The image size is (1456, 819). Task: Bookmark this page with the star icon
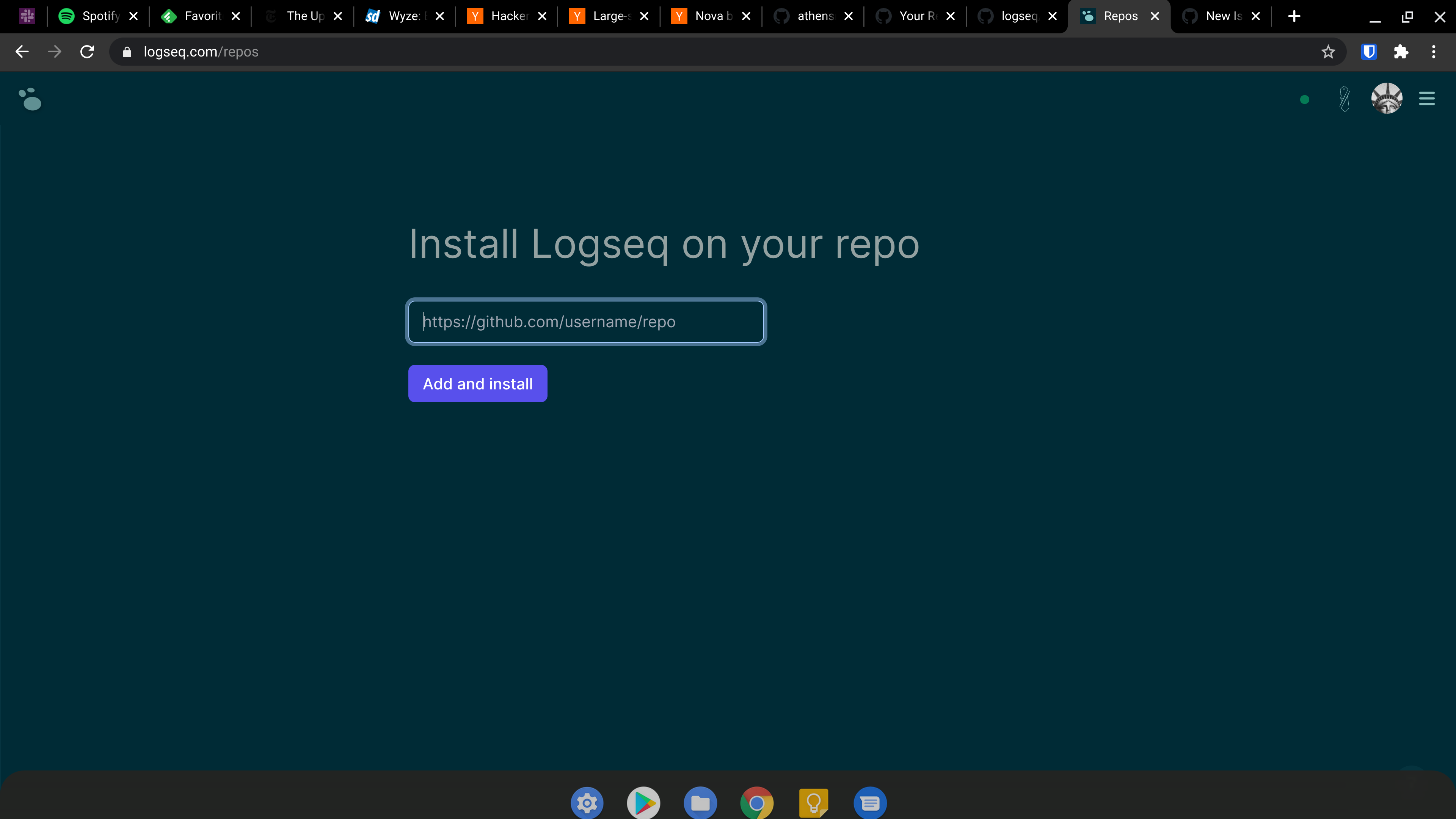point(1328,52)
